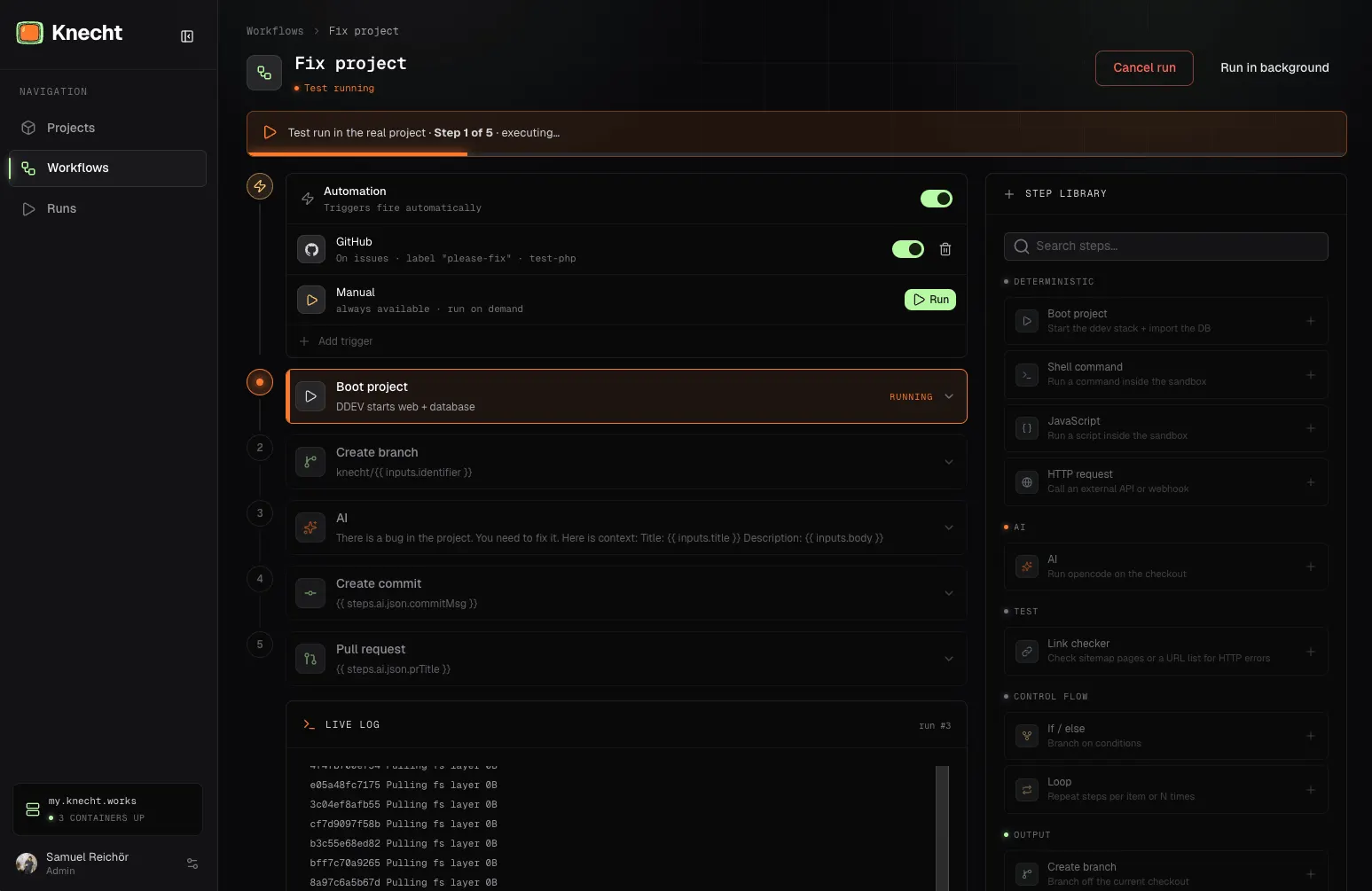This screenshot has height=891, width=1372.
Task: Click the Fix project workflow header icon
Action: click(x=264, y=73)
